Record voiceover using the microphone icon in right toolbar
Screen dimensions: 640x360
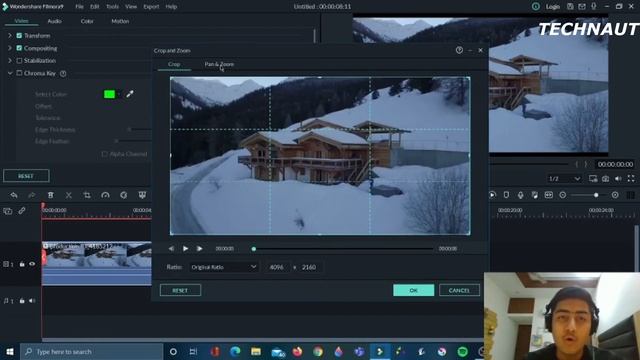click(520, 195)
